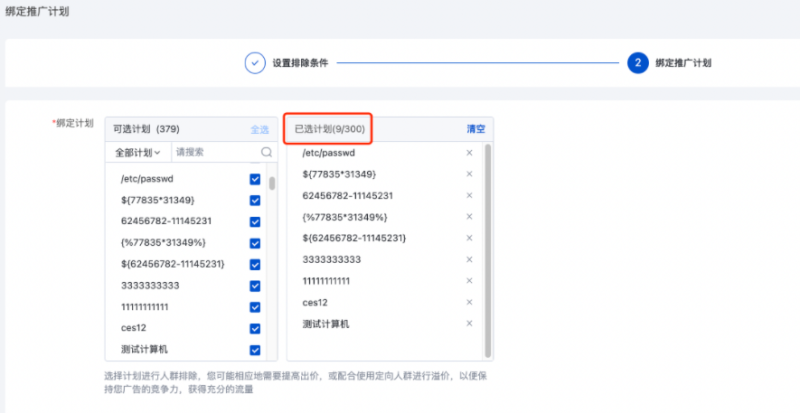
Task: Go to 设置排除条件 step
Action: click(x=300, y=63)
